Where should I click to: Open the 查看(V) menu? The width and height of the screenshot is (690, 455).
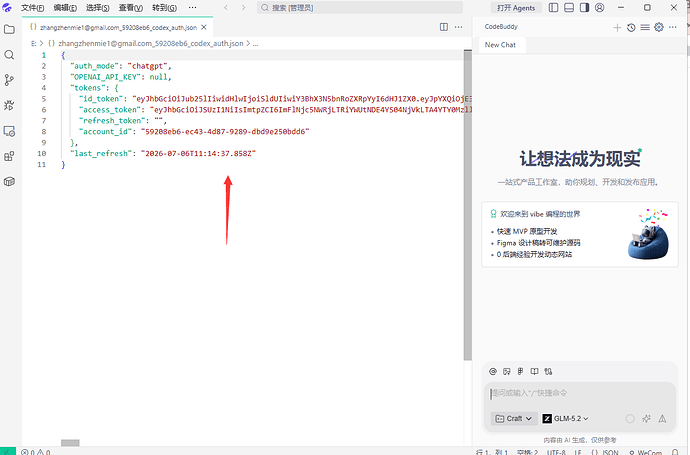pos(131,7)
